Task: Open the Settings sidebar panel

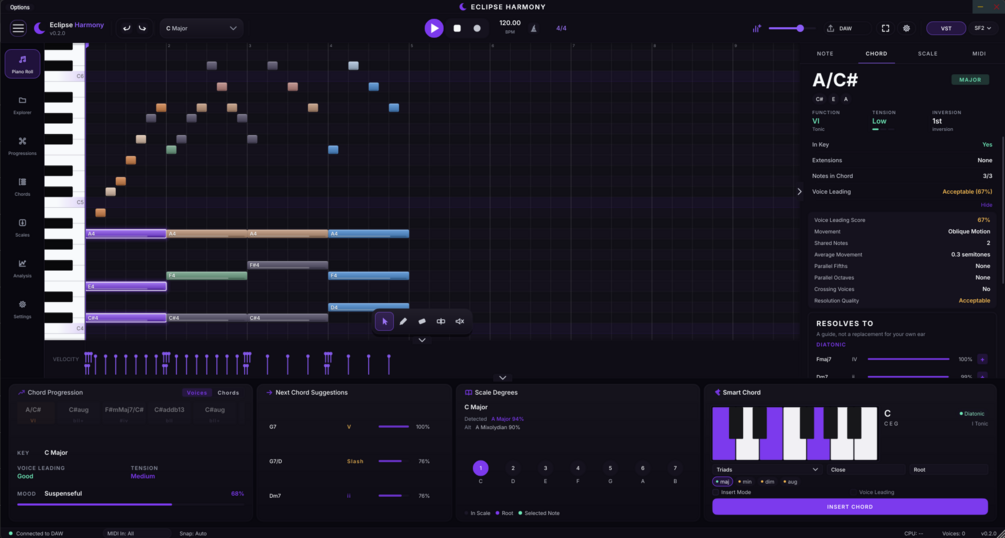Action: pos(22,309)
